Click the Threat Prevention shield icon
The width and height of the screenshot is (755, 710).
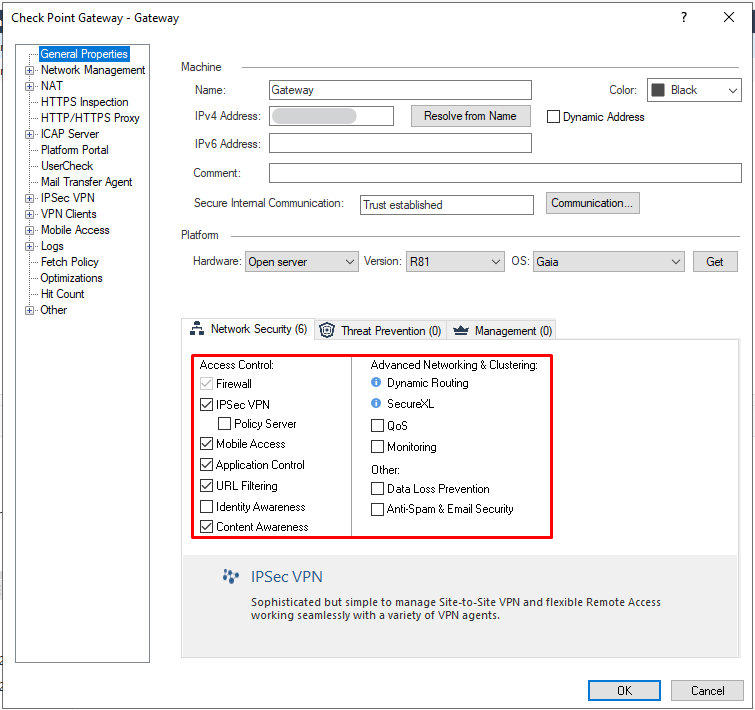(x=327, y=330)
